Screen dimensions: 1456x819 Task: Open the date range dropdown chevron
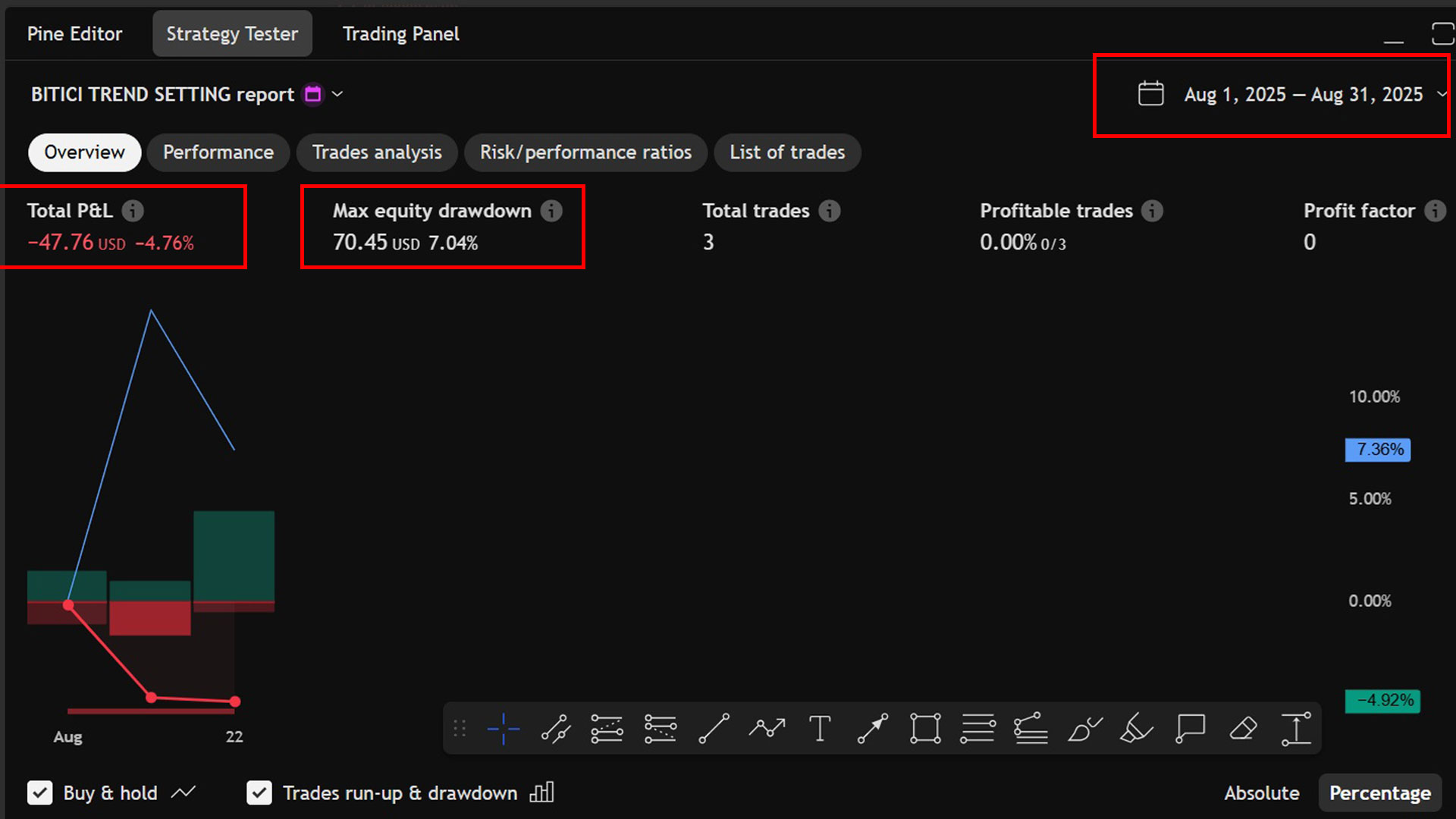pyautogui.click(x=1442, y=94)
